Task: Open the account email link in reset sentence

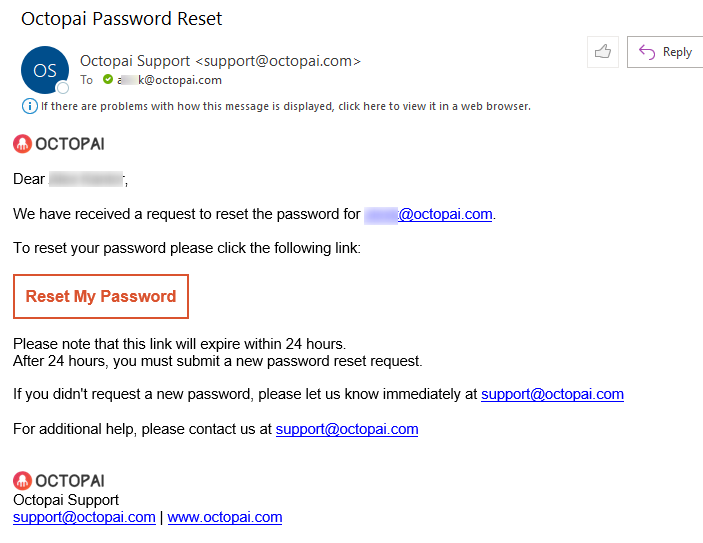Action: click(429, 214)
